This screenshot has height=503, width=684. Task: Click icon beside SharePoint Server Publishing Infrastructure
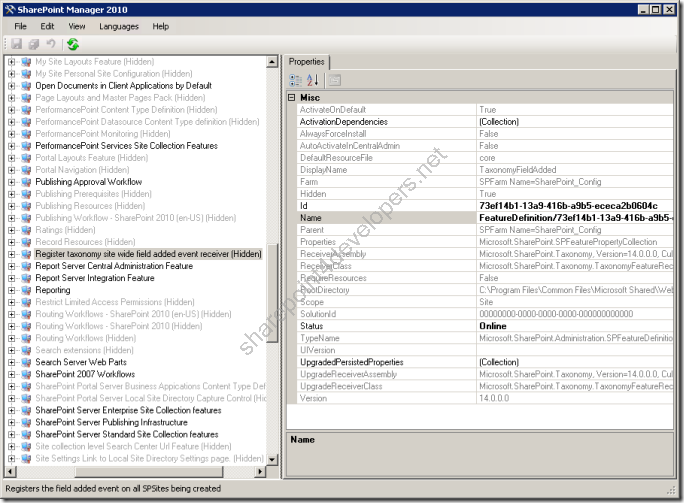(x=26, y=422)
